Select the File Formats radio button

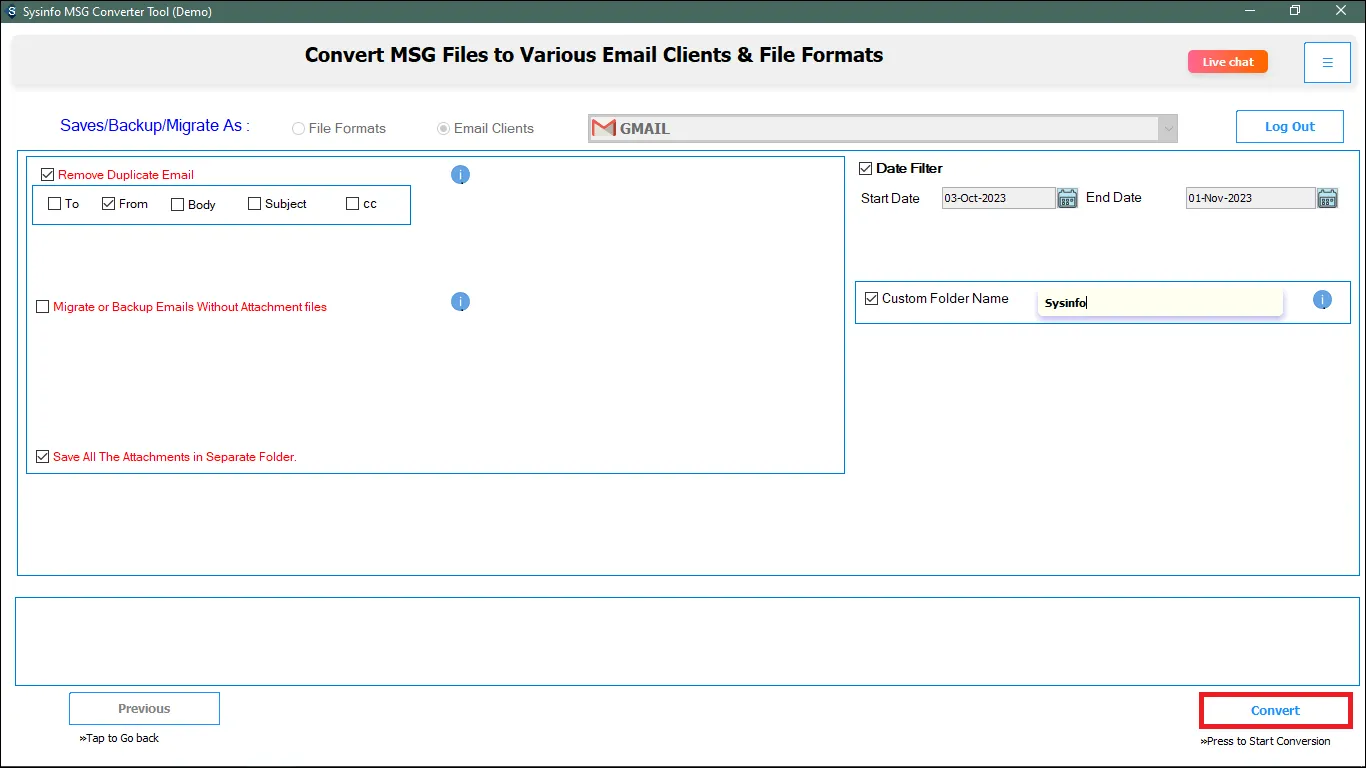(299, 129)
